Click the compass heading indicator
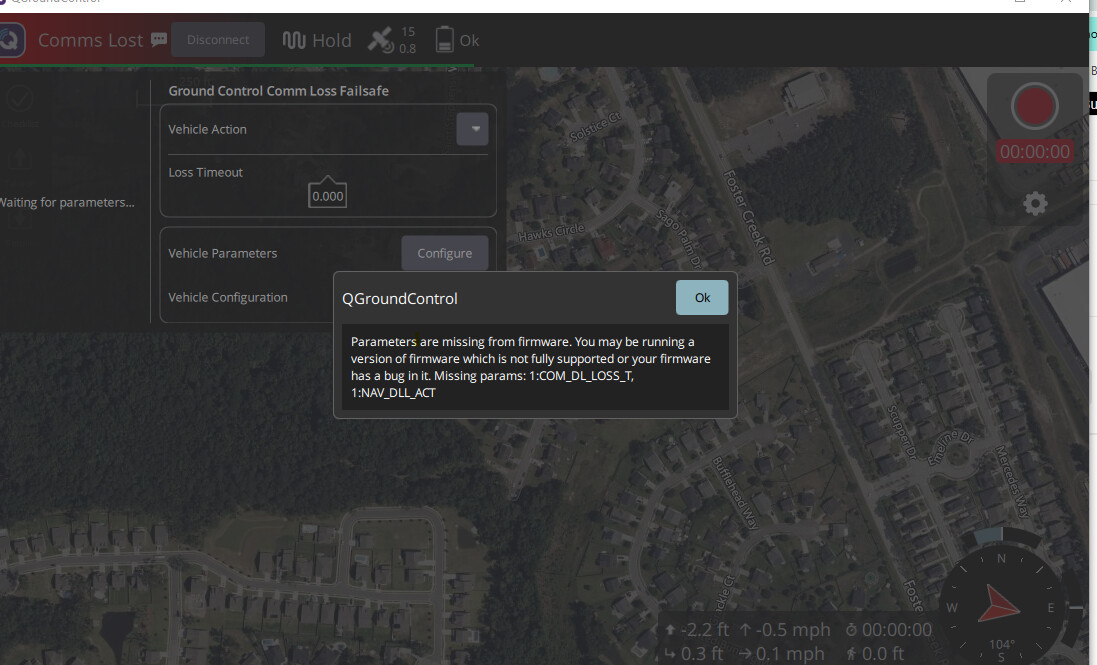Screen dimensions: 1097x665 click(1001, 604)
